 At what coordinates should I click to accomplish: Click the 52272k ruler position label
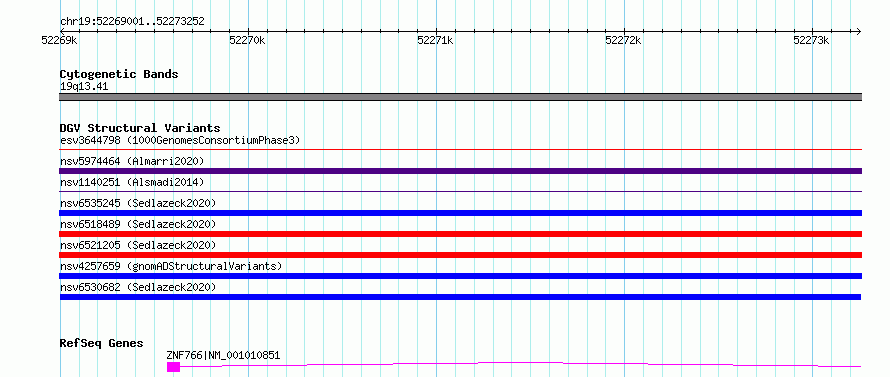pyautogui.click(x=623, y=41)
